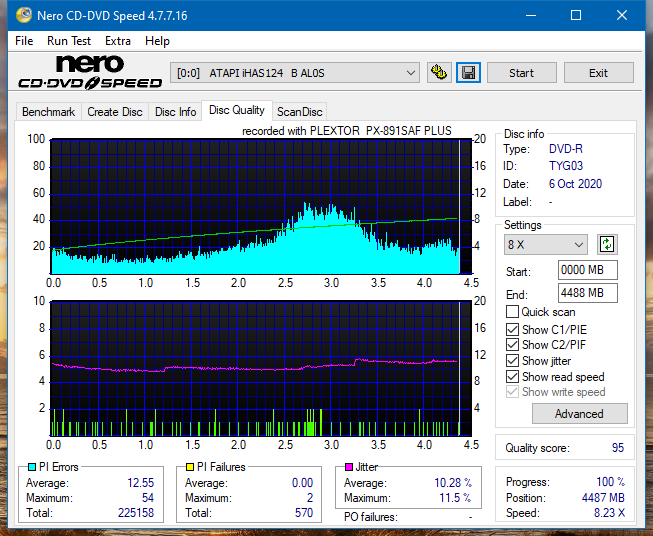Open the File menu

click(24, 41)
